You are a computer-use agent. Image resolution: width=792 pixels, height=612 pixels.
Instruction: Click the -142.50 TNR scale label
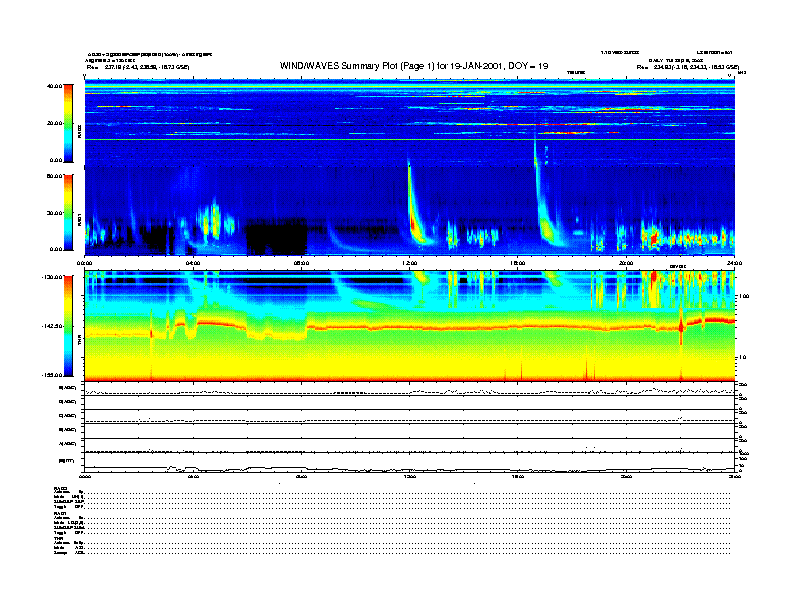click(52, 326)
